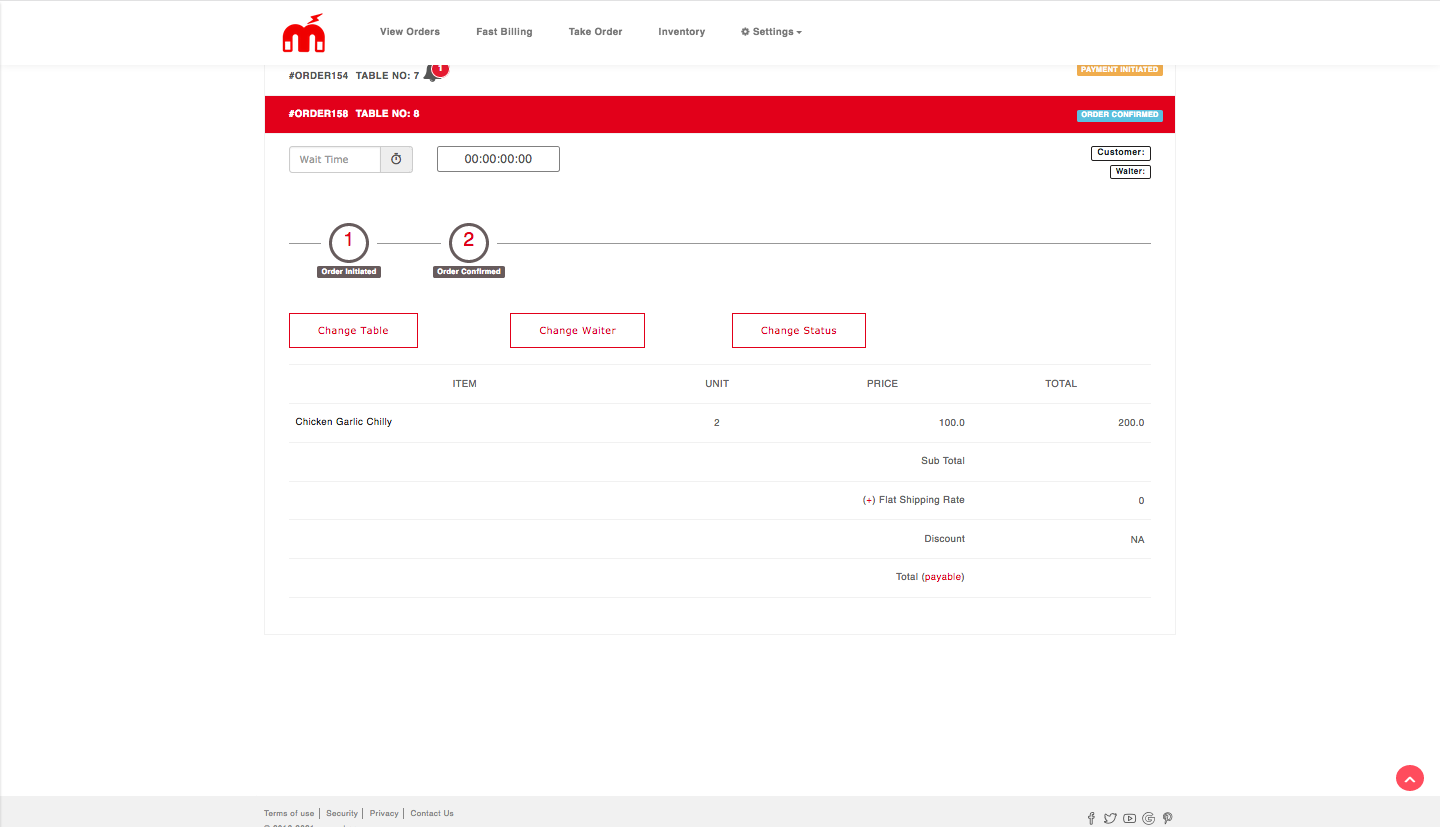The image size is (1440, 827).
Task: Click the Wait Time input field
Action: (x=335, y=159)
